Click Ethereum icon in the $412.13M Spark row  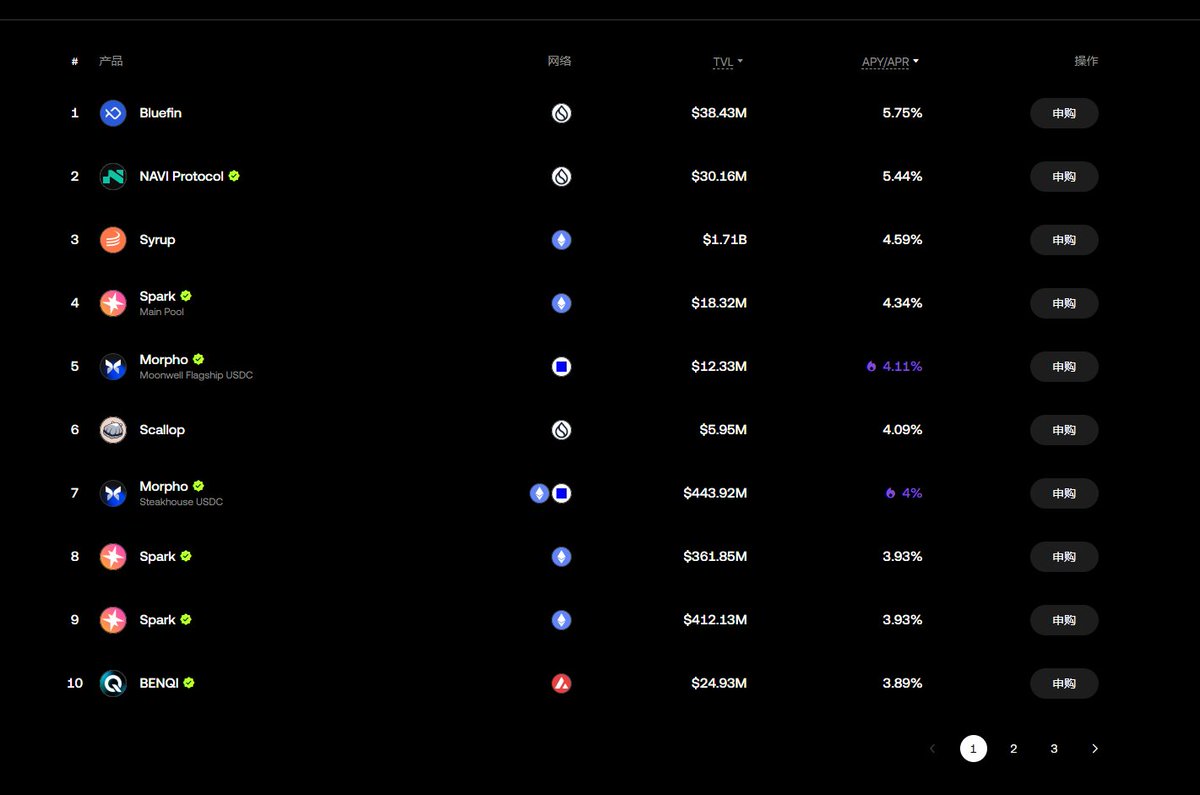pos(561,620)
